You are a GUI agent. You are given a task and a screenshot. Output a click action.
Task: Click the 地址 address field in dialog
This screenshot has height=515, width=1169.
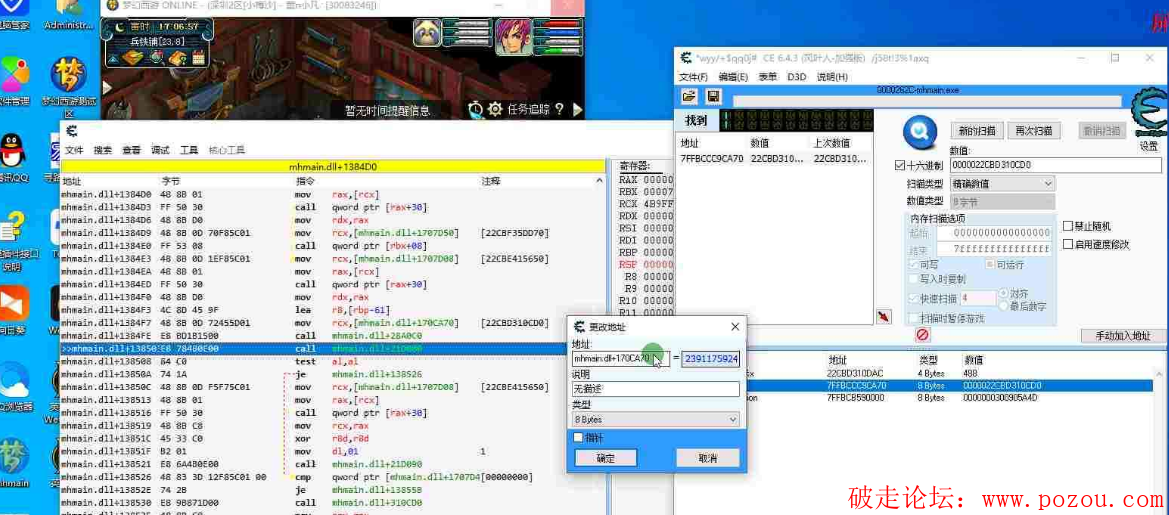pyautogui.click(x=620, y=358)
